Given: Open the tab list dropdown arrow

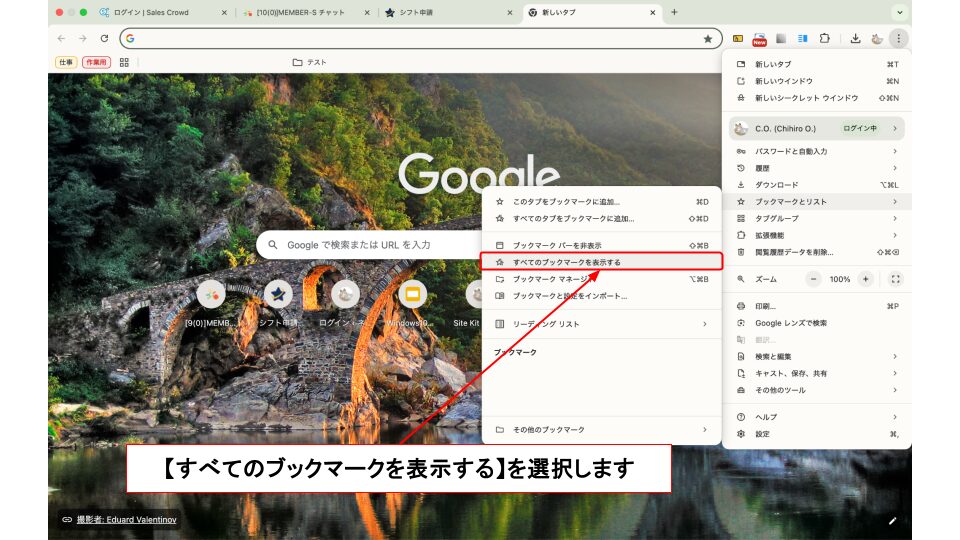Looking at the screenshot, I should click(x=900, y=13).
